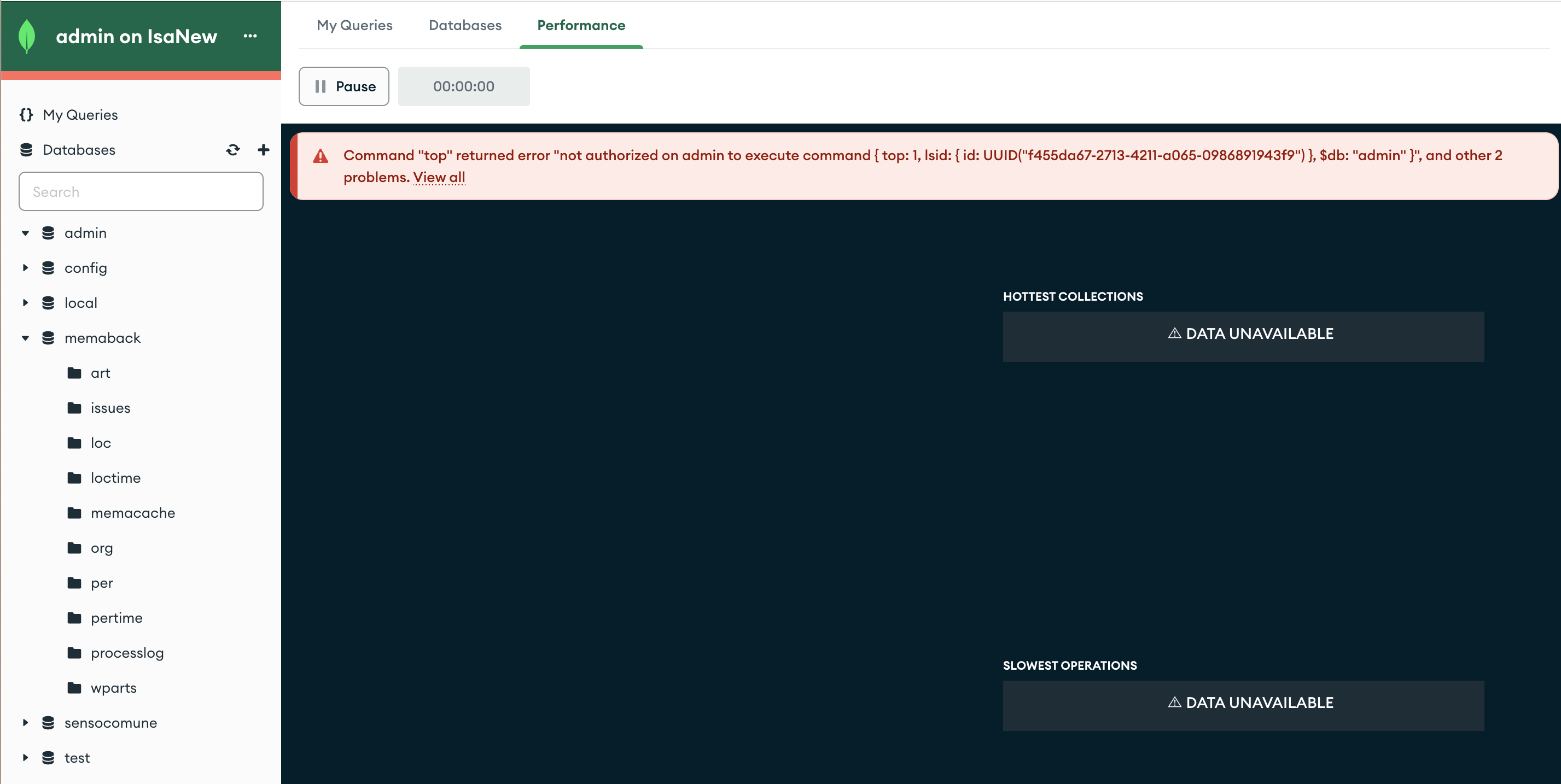Viewport: 1561px width, 784px height.
Task: Click the admin database cylinder icon
Action: click(x=49, y=233)
